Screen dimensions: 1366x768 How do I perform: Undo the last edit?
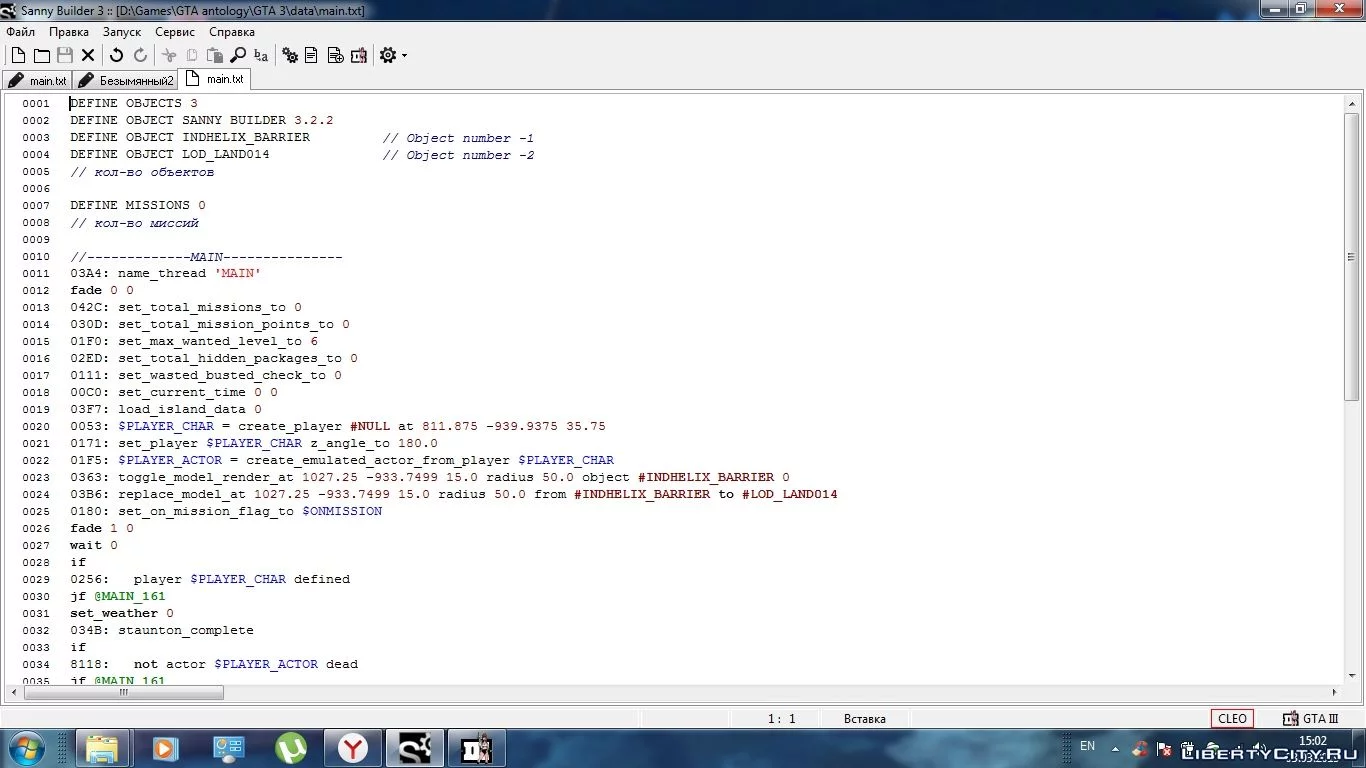pyautogui.click(x=116, y=56)
